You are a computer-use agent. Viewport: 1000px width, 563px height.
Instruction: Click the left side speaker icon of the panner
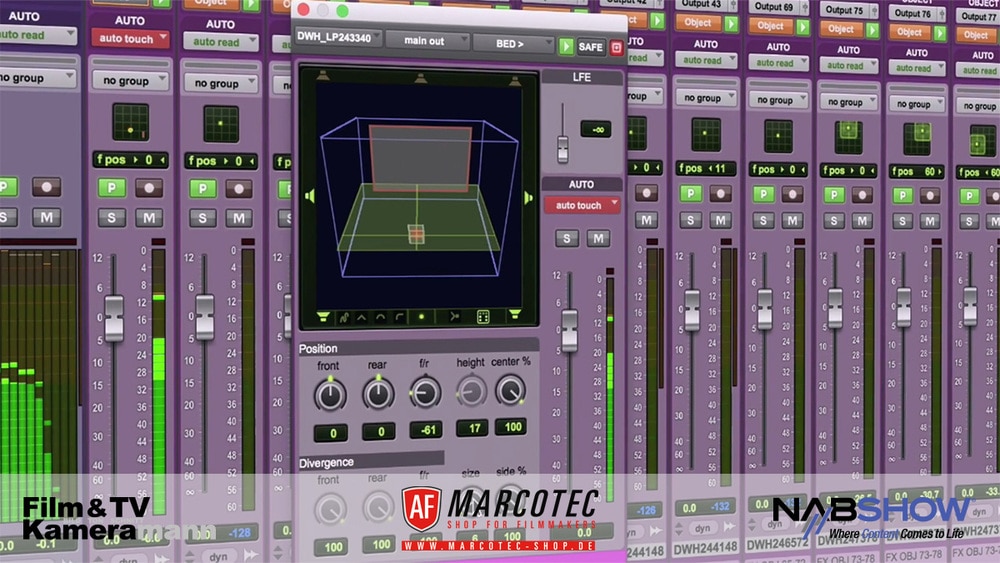[x=310, y=196]
